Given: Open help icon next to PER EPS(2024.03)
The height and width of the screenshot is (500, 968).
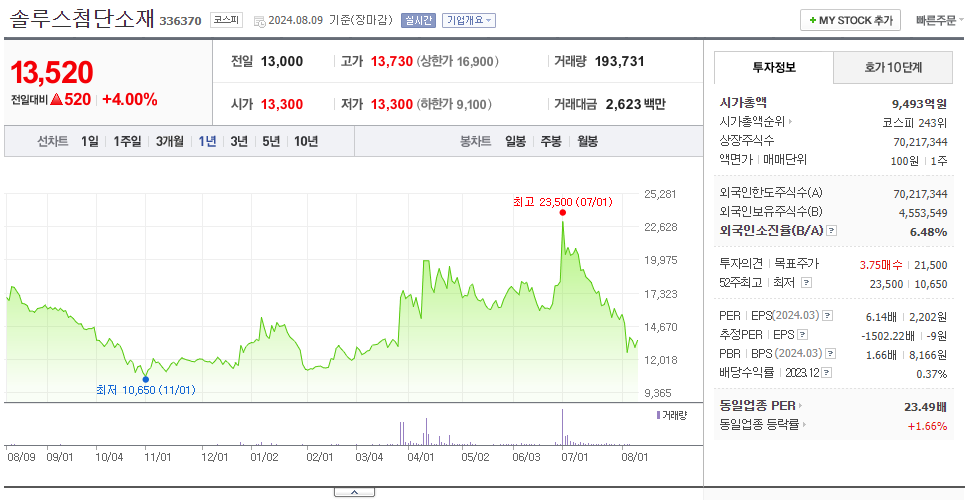Looking at the screenshot, I should point(828,316).
